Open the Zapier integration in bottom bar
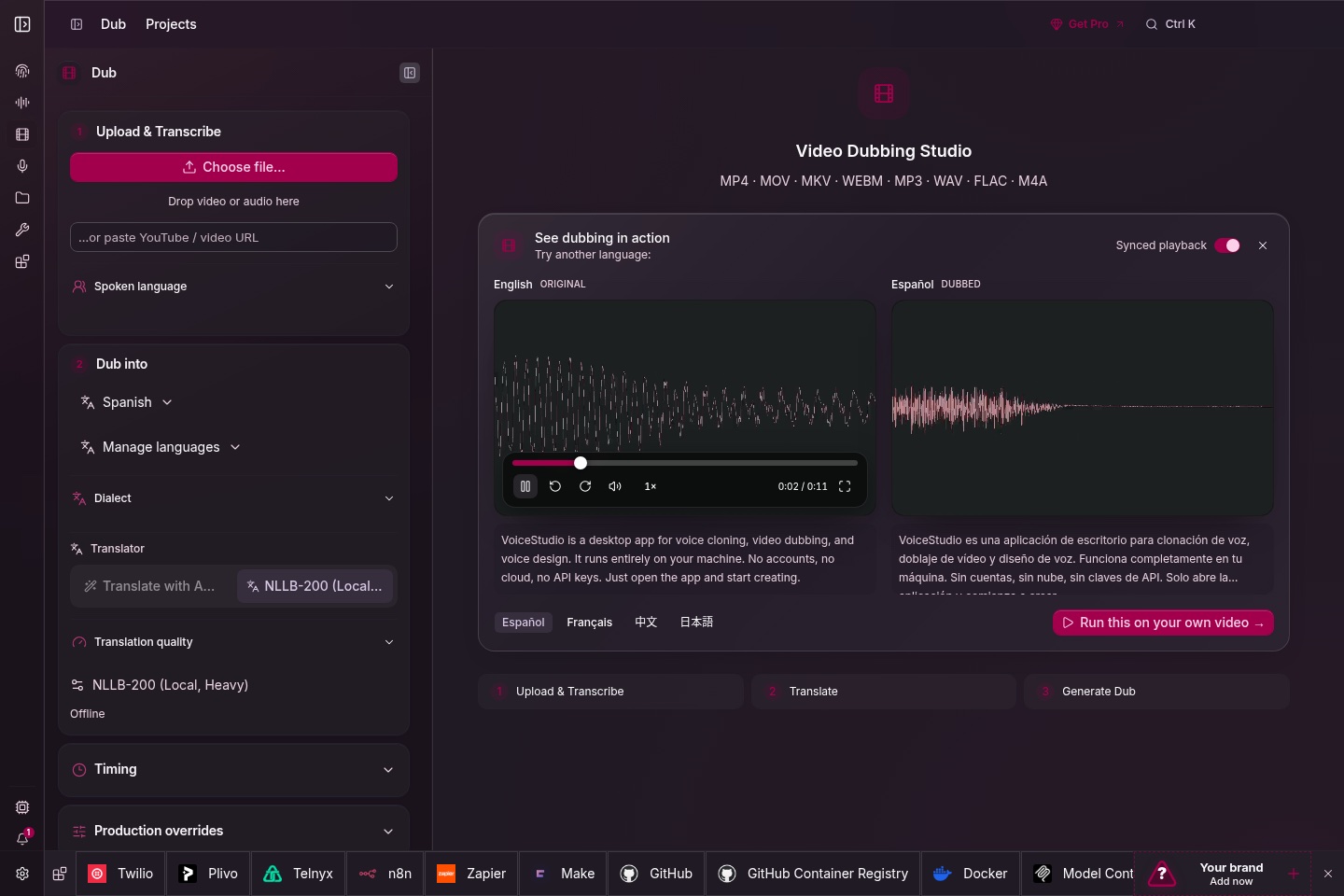 pyautogui.click(x=471, y=874)
